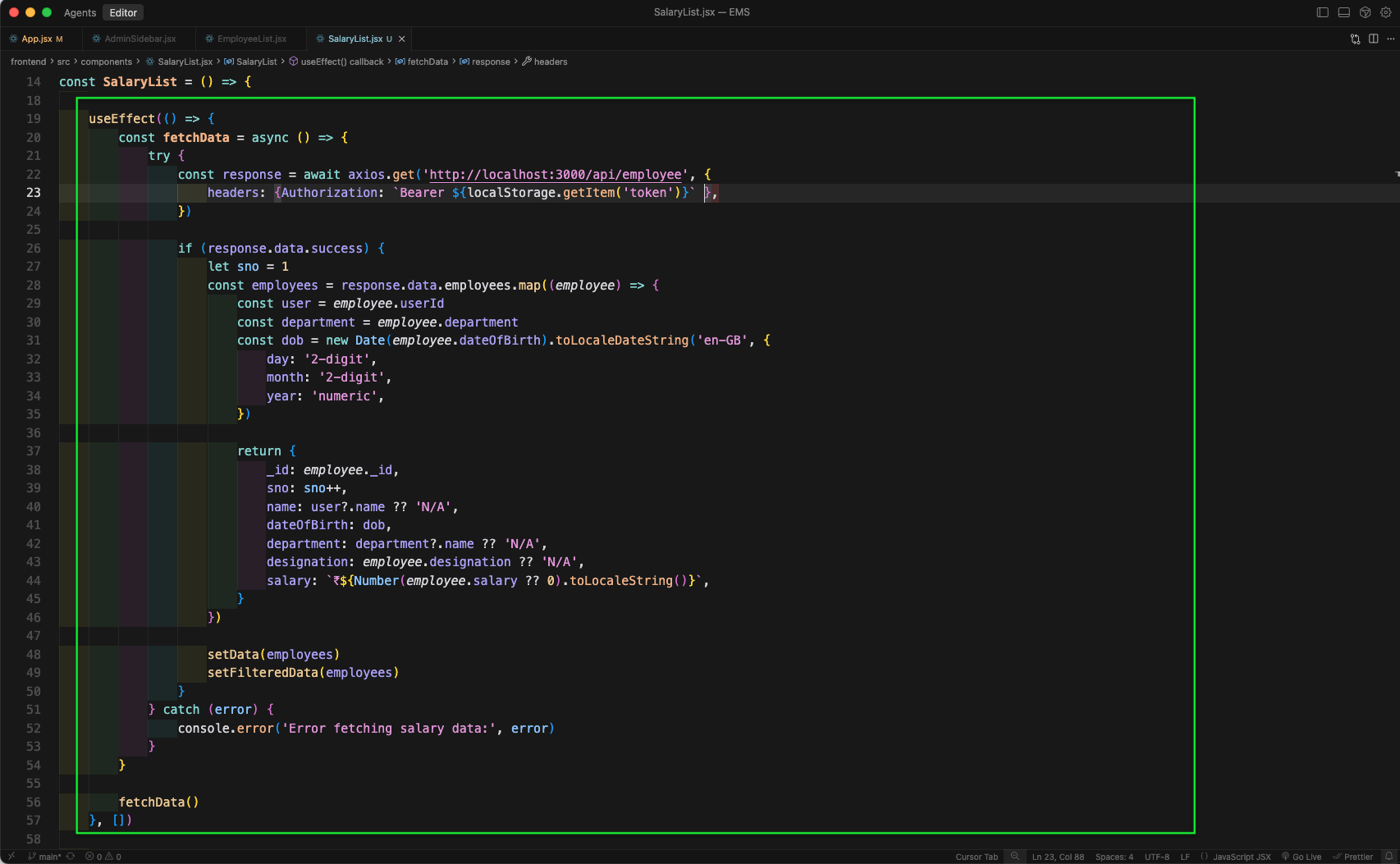Expand the frontend breadcrumb
1400x864 pixels.
[x=29, y=62]
